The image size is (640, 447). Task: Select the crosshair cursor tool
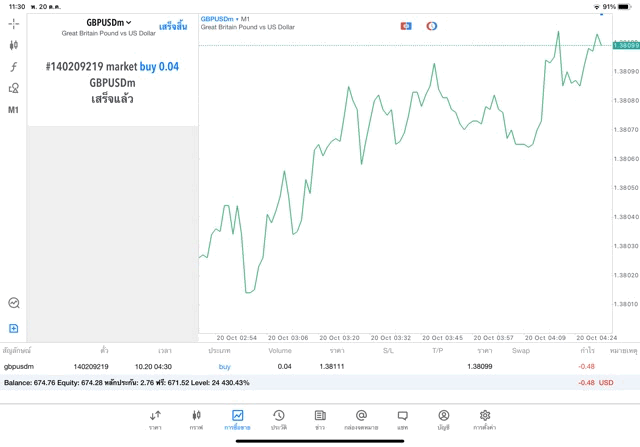(x=14, y=24)
